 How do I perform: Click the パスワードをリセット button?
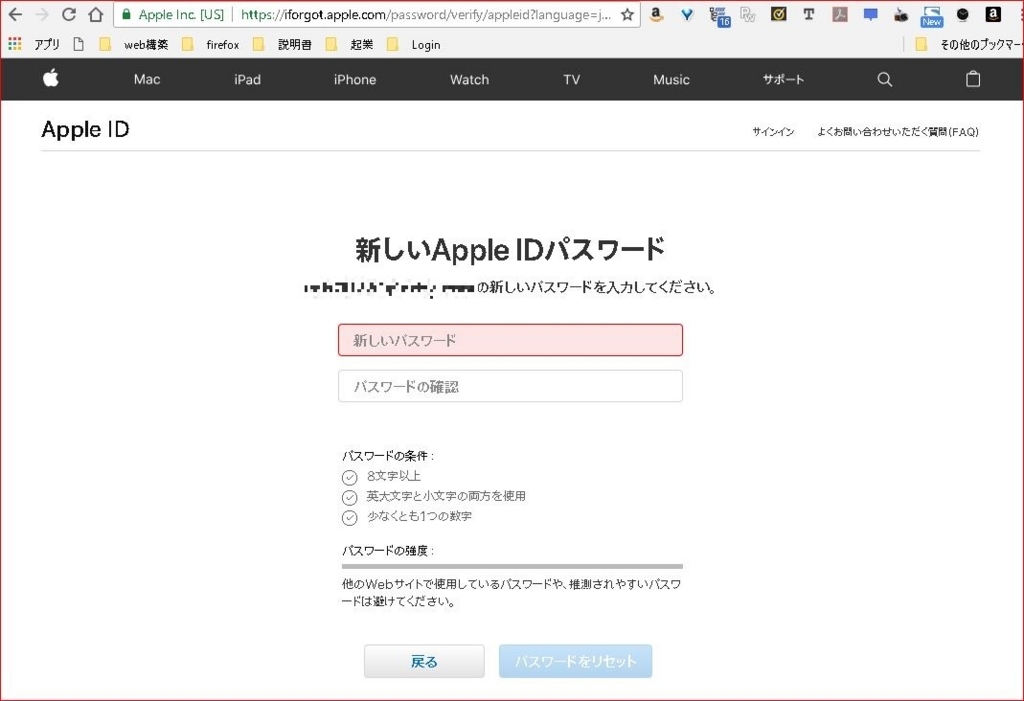[x=575, y=661]
